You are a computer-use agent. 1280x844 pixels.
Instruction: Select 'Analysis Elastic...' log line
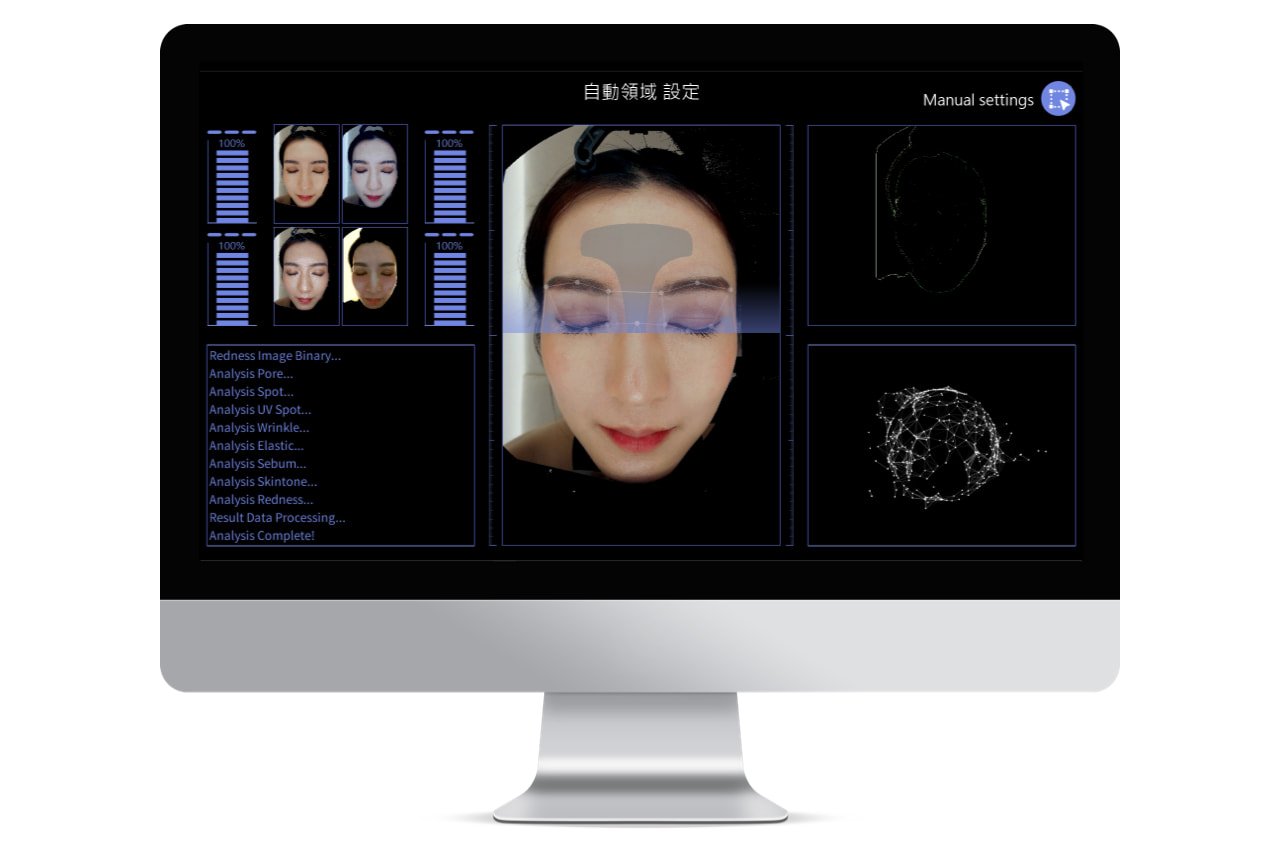(256, 446)
